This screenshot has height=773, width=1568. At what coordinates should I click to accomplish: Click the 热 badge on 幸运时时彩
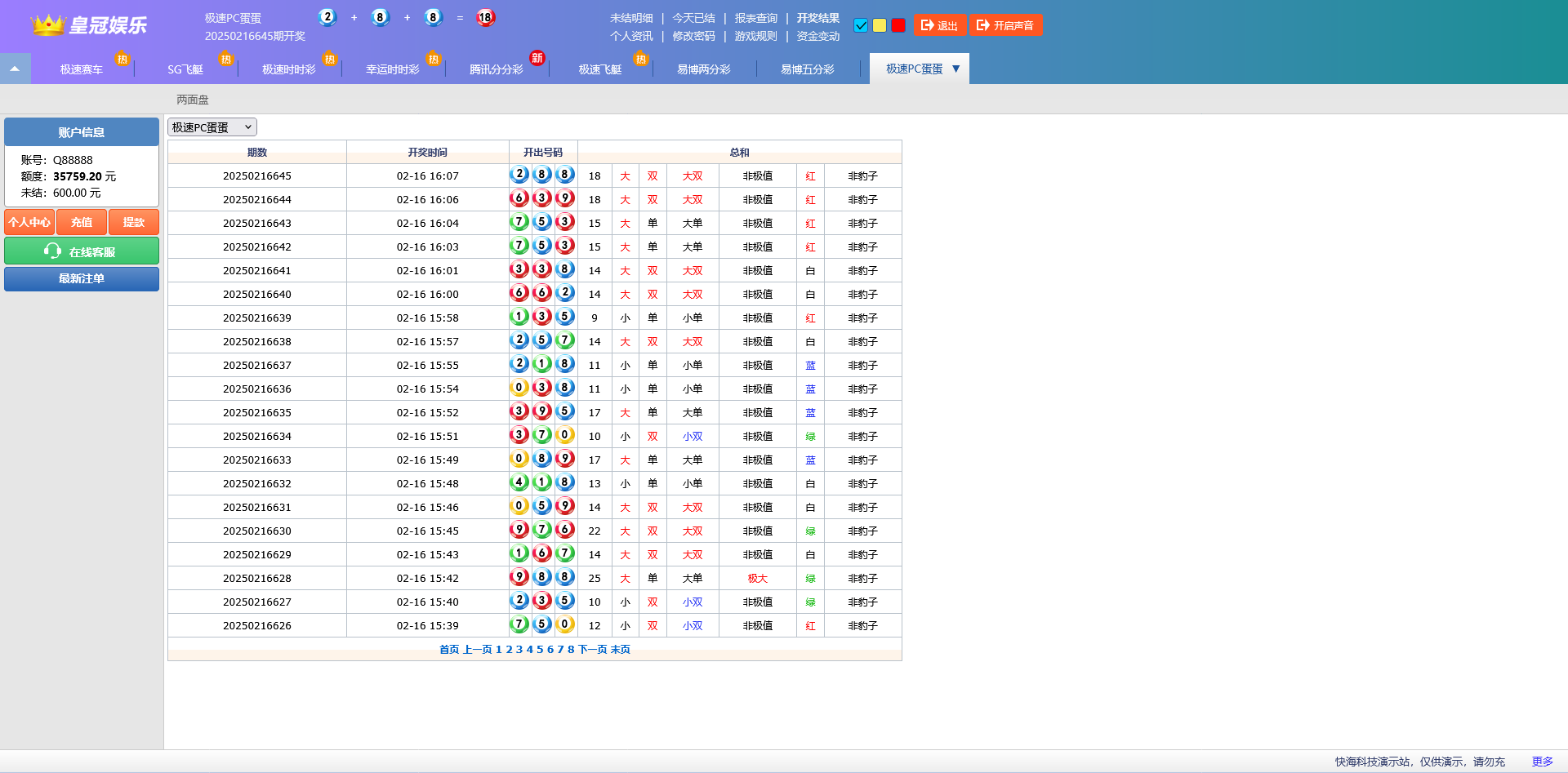tap(434, 59)
